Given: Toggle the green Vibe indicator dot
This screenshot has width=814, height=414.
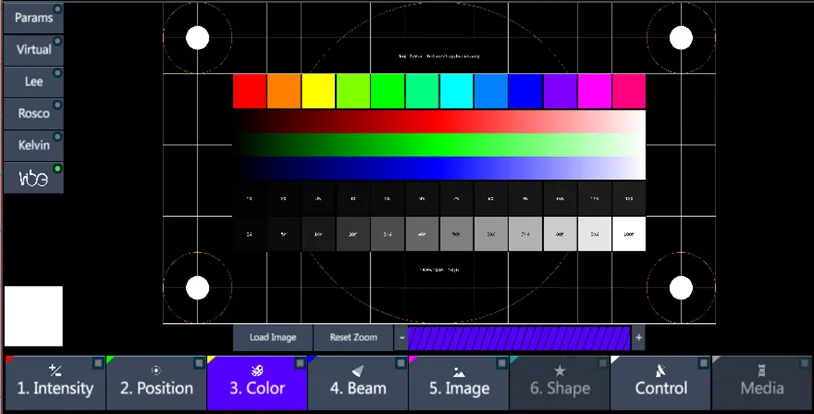Looking at the screenshot, I should [58, 168].
